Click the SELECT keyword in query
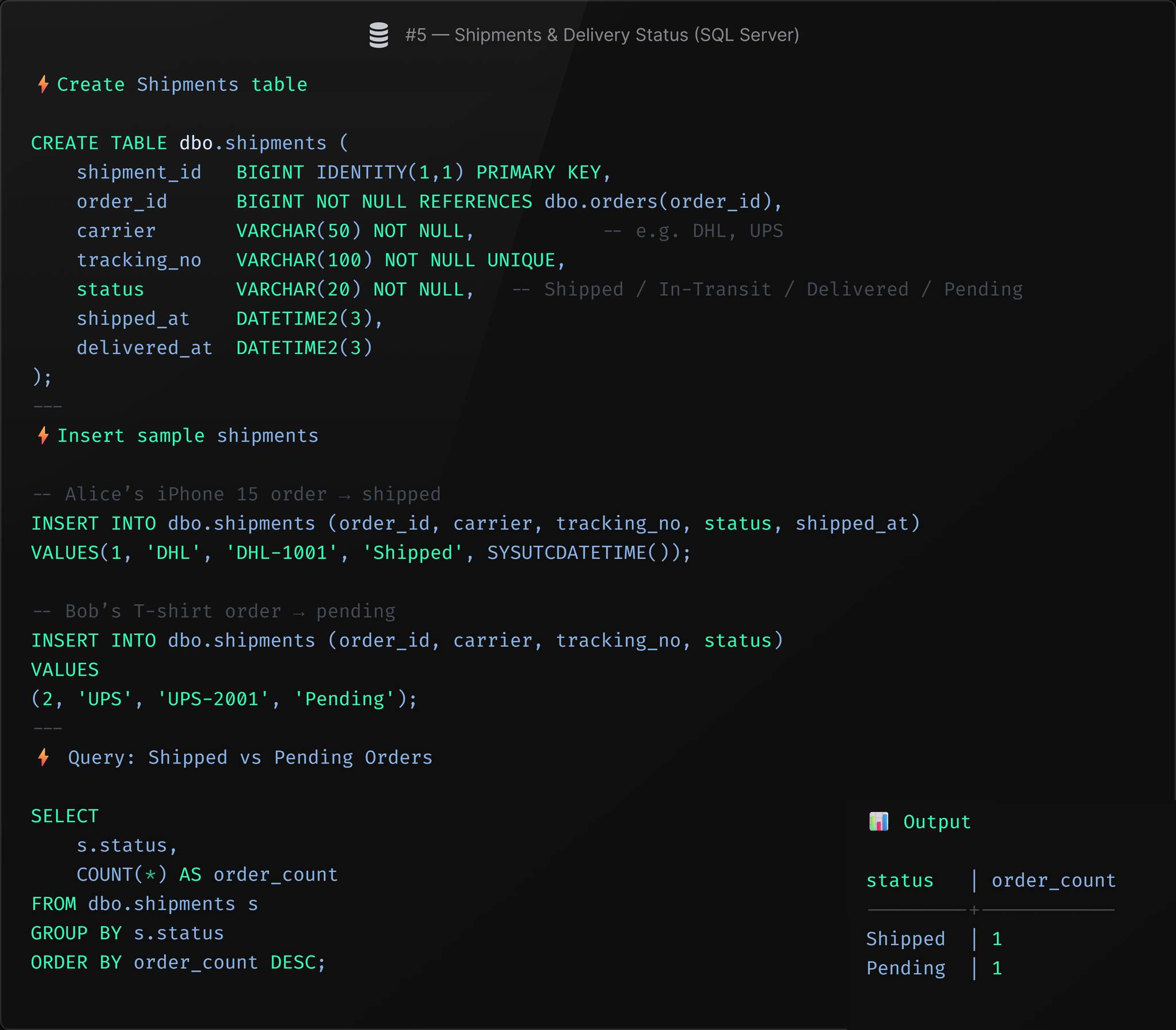1176x1030 pixels. click(65, 816)
